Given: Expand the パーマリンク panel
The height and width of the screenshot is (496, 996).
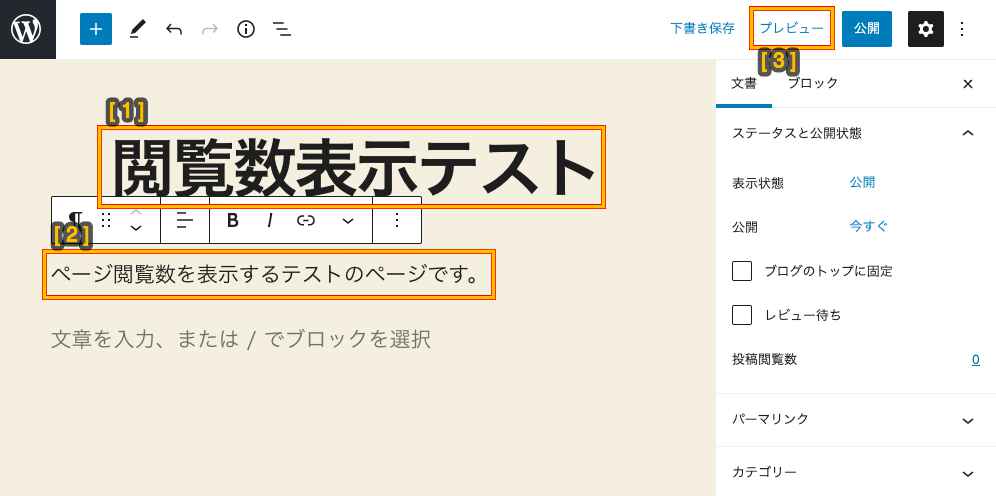Looking at the screenshot, I should click(x=856, y=419).
